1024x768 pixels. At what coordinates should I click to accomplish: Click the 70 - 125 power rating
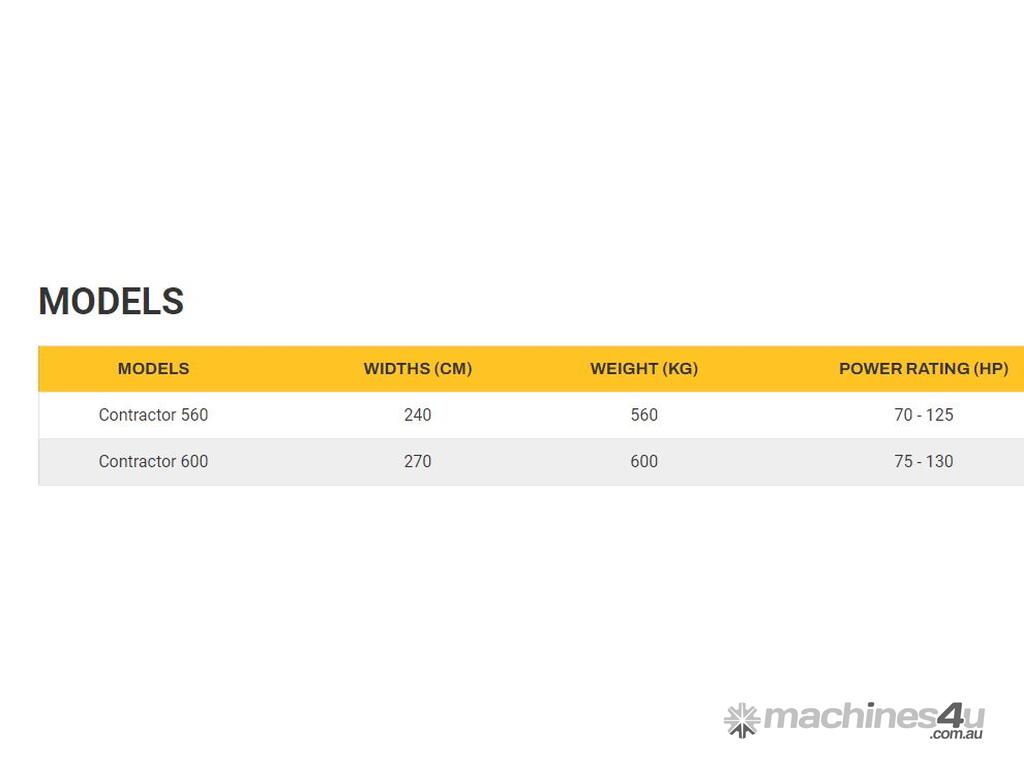(x=923, y=415)
